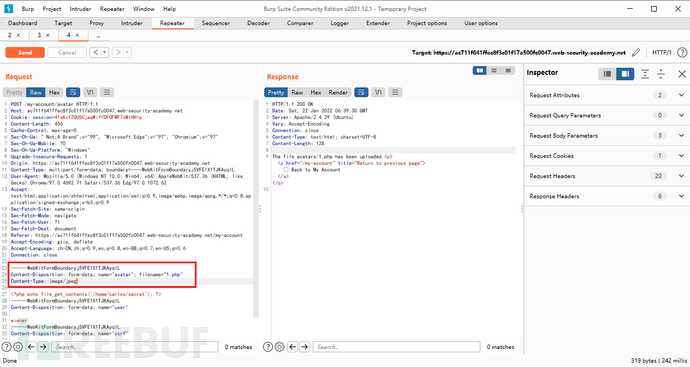Open request search help question icon
The width and height of the screenshot is (690, 367).
click(x=6, y=347)
